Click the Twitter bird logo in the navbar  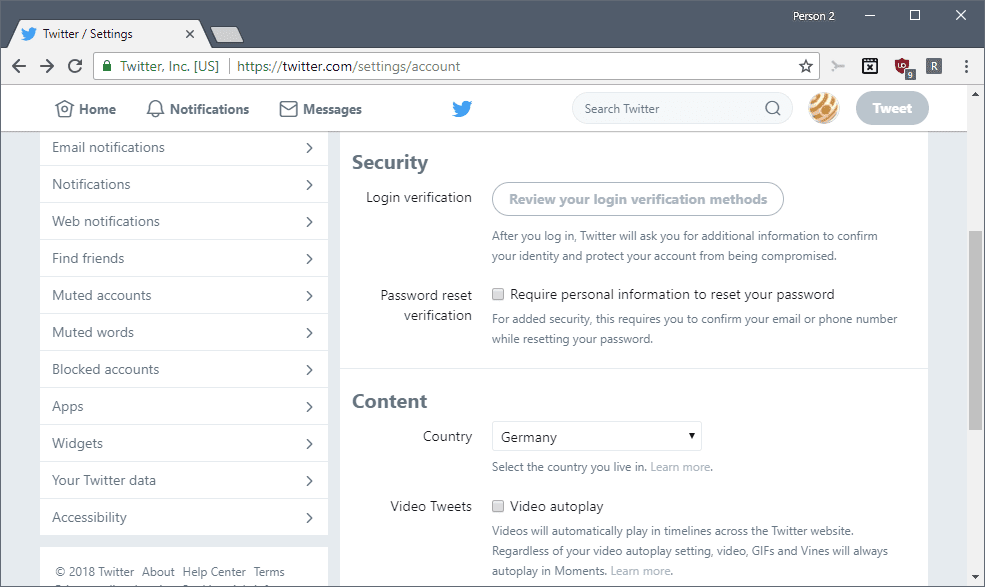pos(462,109)
